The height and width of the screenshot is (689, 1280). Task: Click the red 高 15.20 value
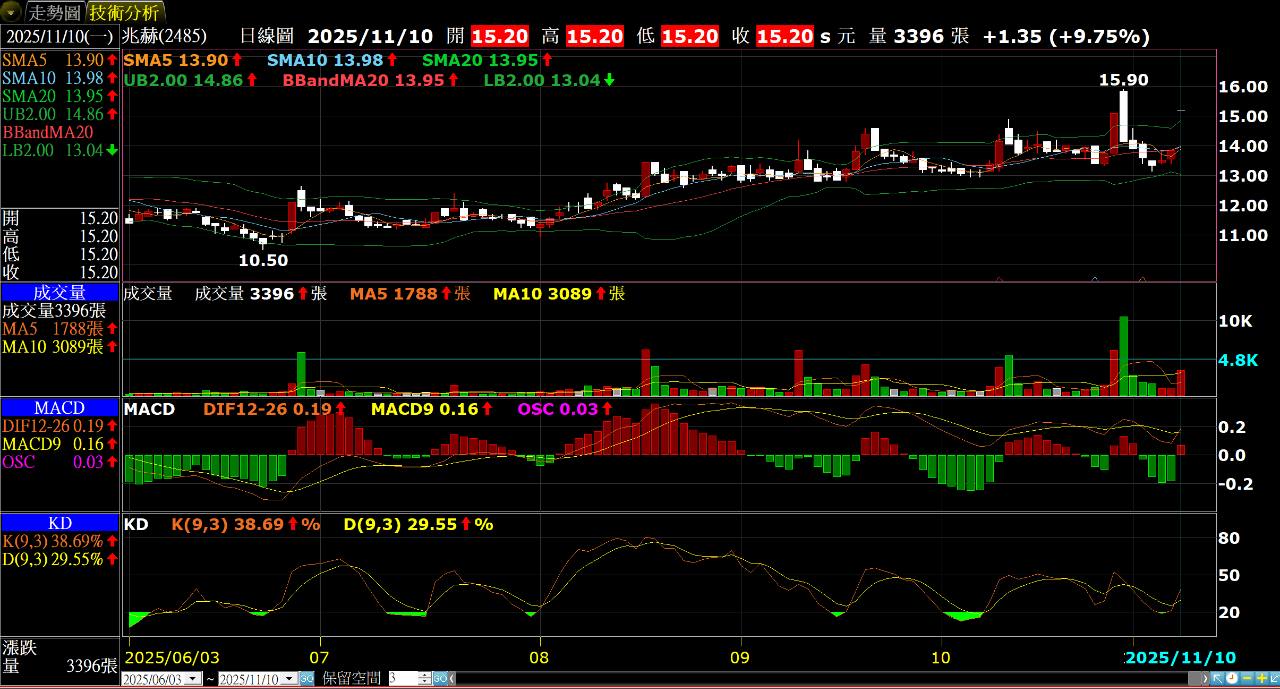[x=595, y=37]
